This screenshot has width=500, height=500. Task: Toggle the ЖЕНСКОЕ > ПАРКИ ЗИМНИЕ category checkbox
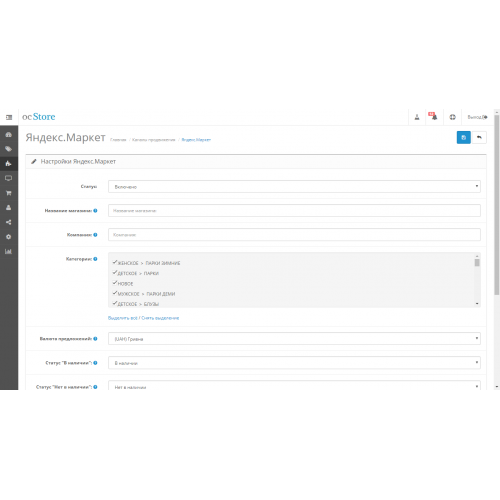115,262
